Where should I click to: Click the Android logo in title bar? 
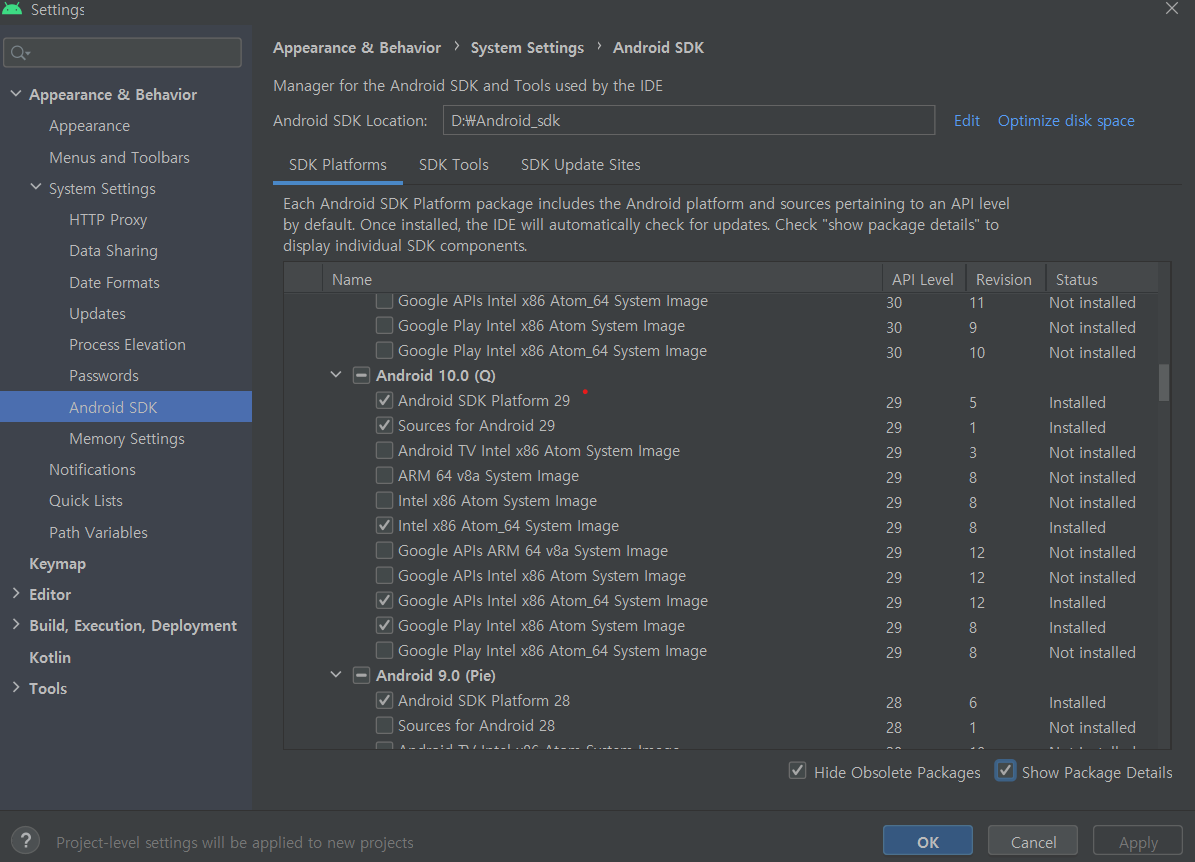pyautogui.click(x=12, y=8)
